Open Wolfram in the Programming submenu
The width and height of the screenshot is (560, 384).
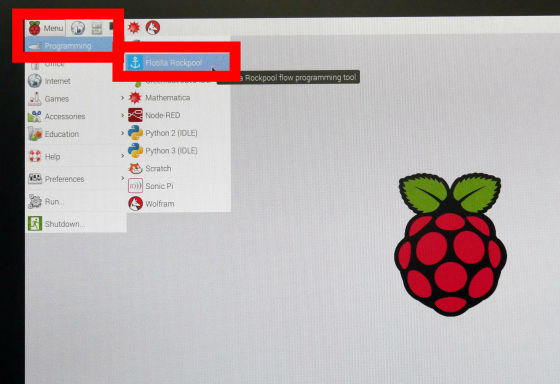pyautogui.click(x=178, y=204)
